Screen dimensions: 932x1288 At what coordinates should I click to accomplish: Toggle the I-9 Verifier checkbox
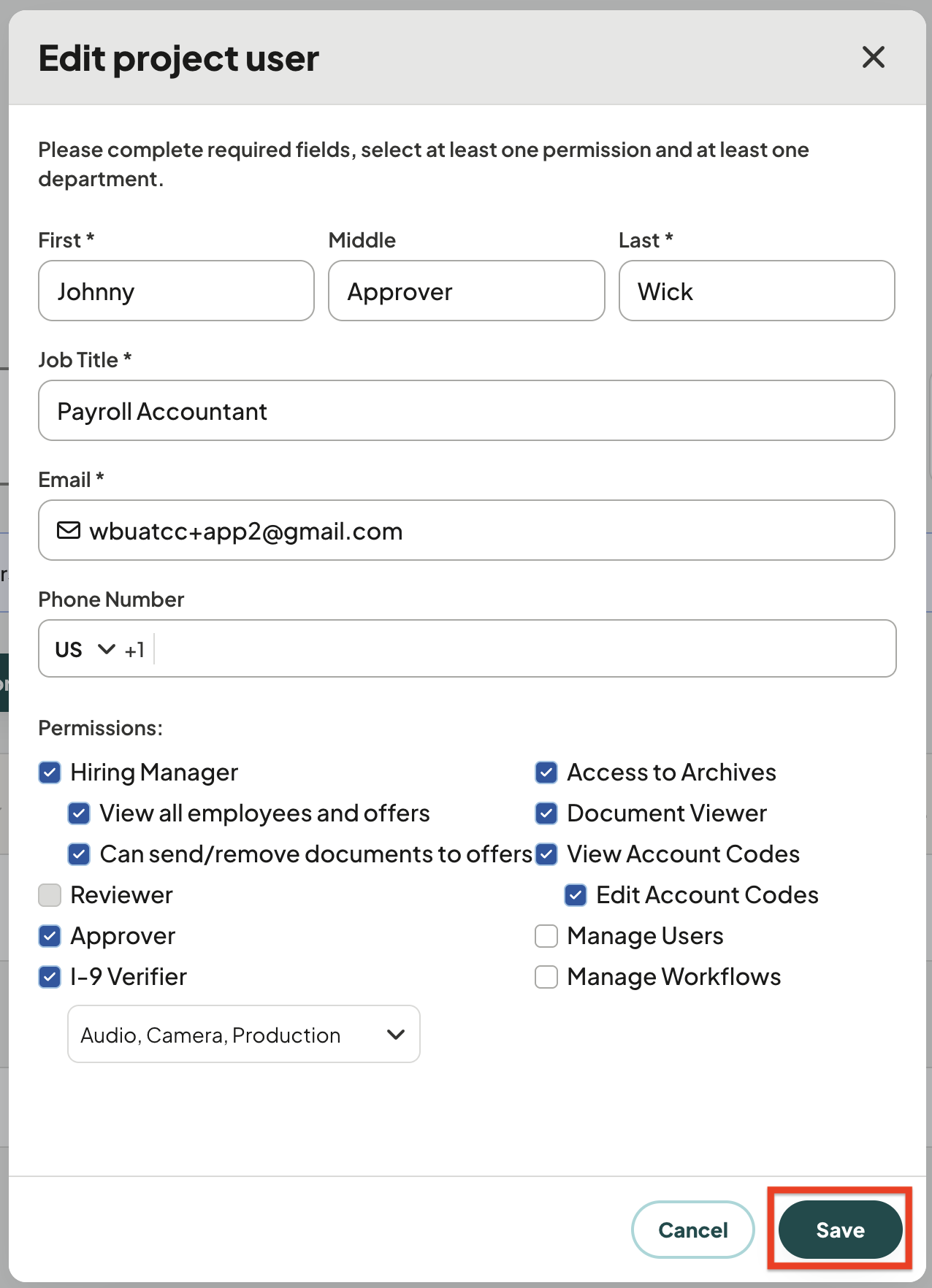(x=50, y=977)
